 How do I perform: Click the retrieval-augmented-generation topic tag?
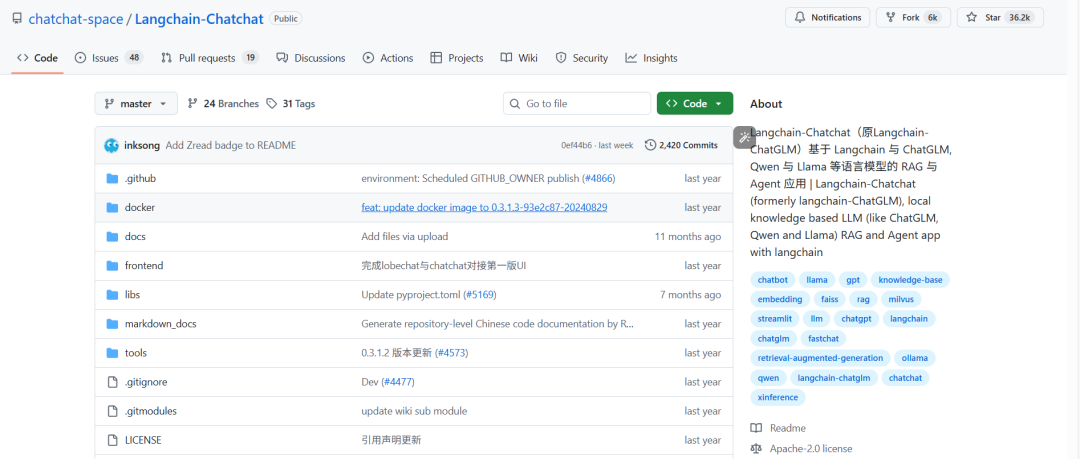pos(820,358)
